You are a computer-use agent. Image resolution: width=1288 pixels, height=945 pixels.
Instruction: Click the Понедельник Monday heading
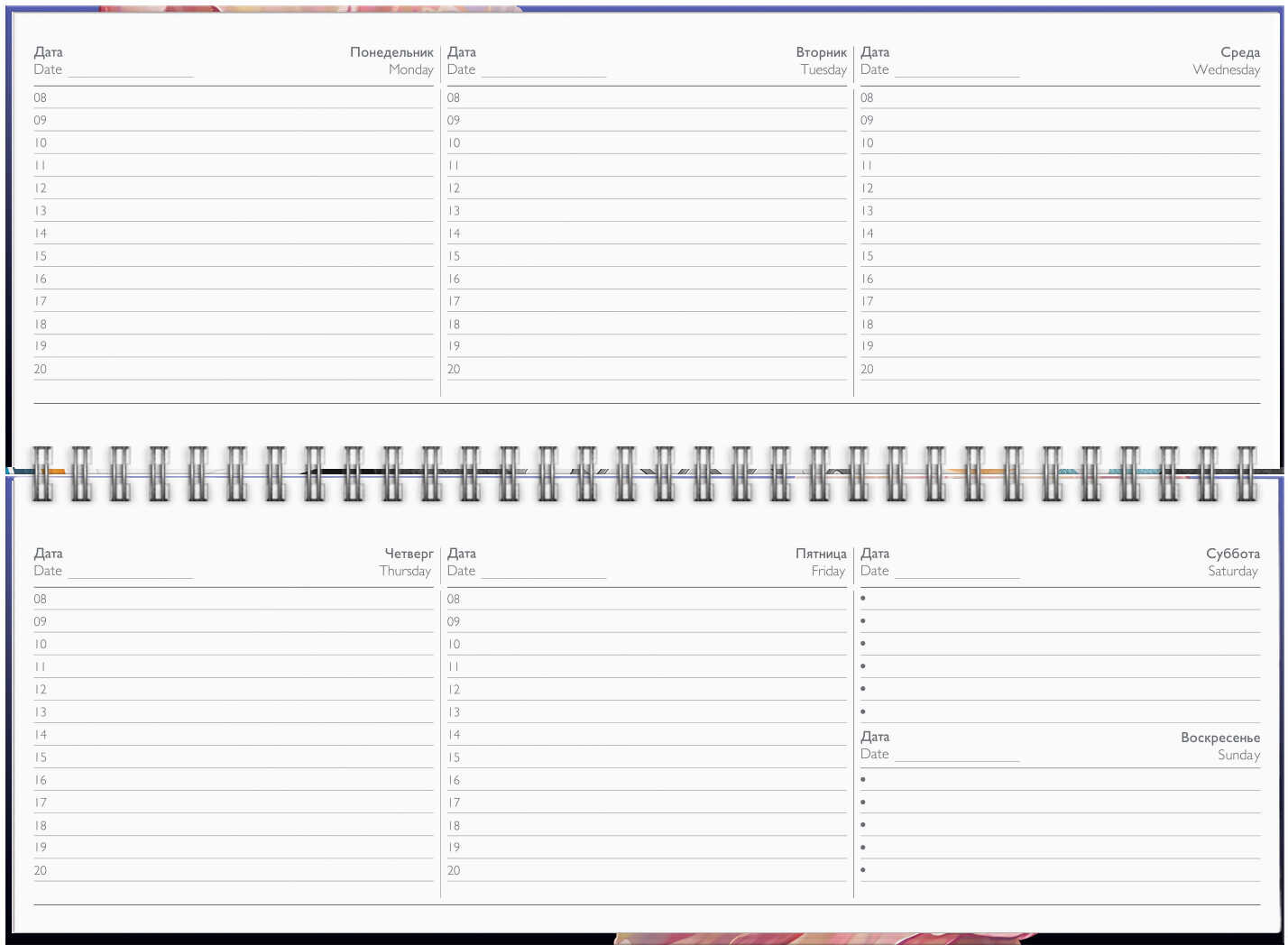pyautogui.click(x=391, y=60)
